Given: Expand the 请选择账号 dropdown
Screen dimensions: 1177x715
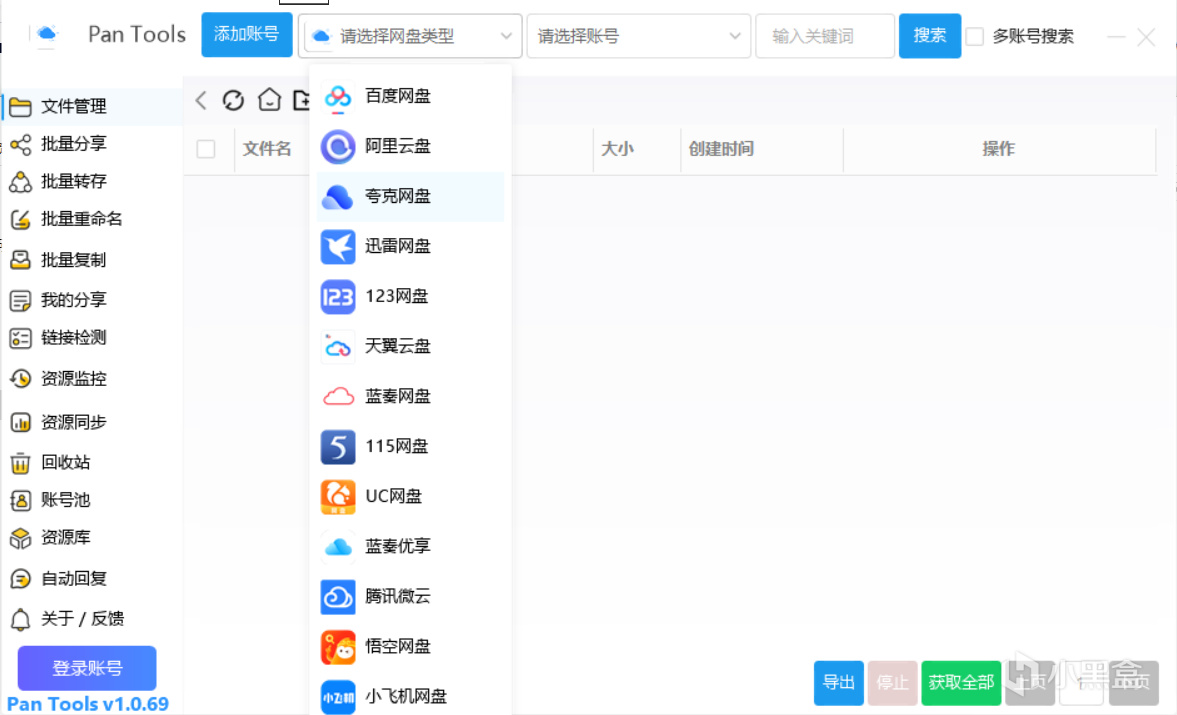Looking at the screenshot, I should coord(639,36).
